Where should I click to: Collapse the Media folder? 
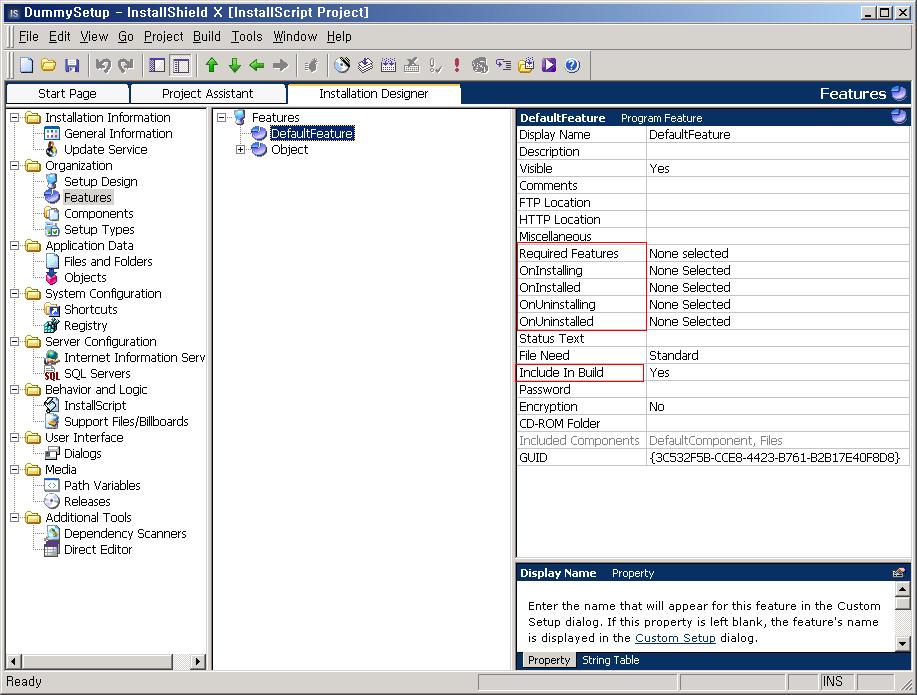point(15,470)
